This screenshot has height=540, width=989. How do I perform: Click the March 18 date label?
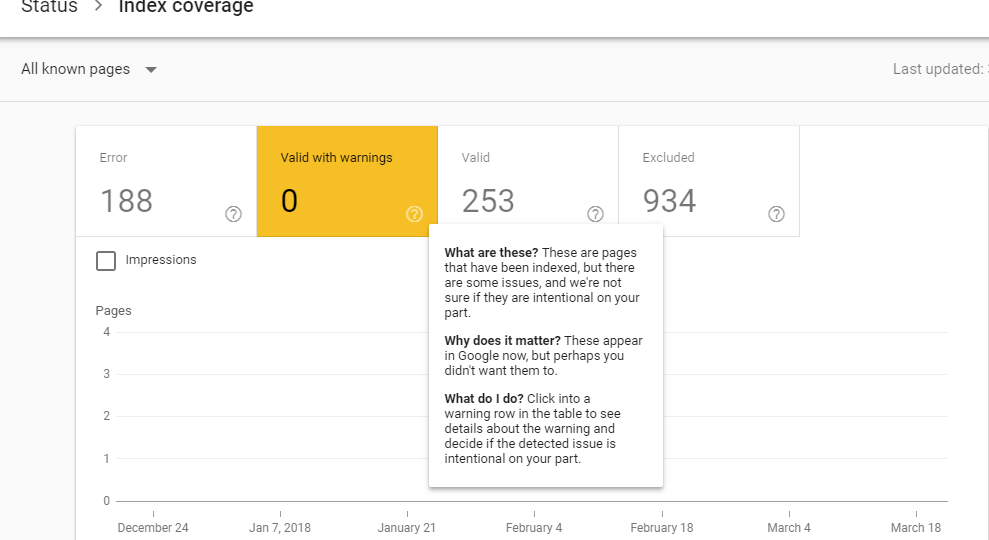click(x=916, y=527)
